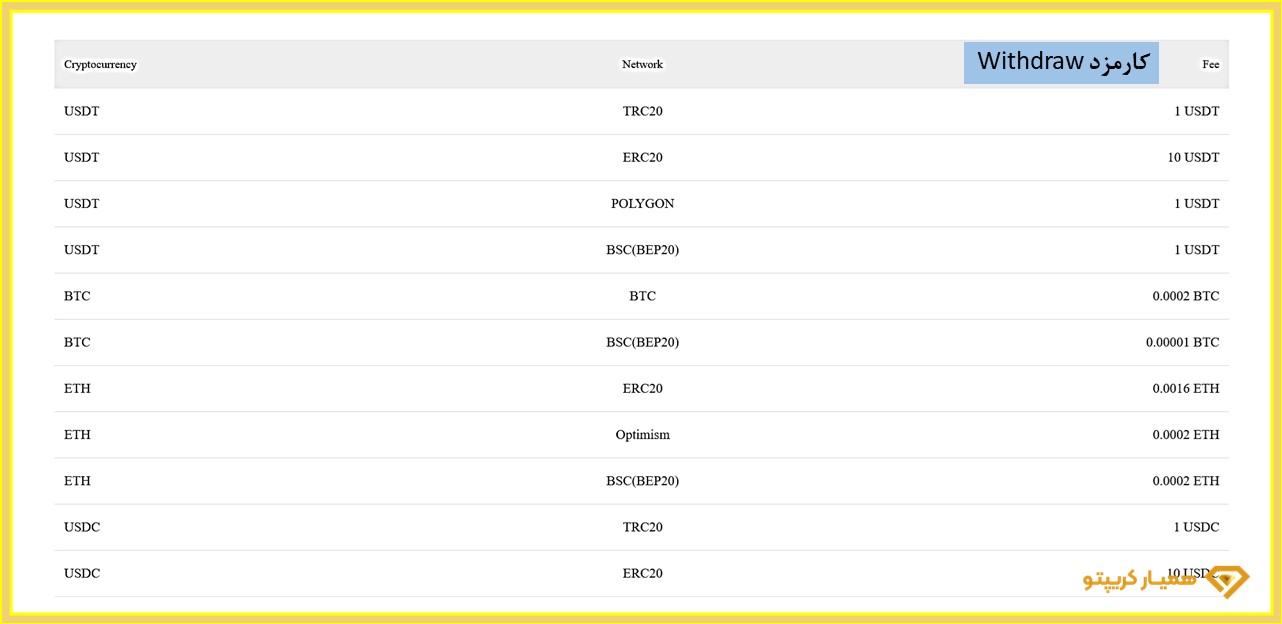Click the first USDC cryptocurrency cell
The width and height of the screenshot is (1282, 624).
pos(82,527)
